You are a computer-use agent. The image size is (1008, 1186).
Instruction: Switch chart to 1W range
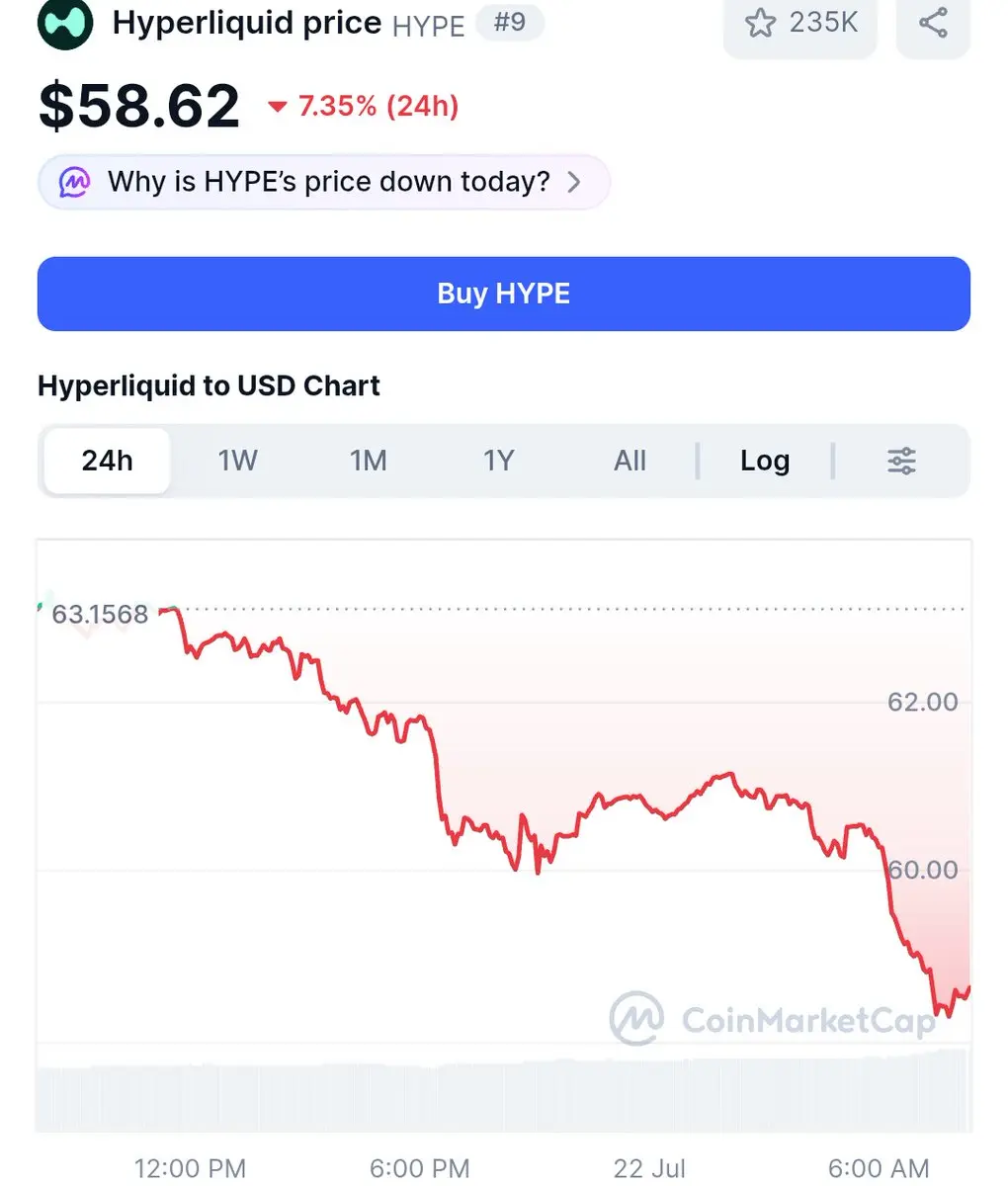pos(237,461)
